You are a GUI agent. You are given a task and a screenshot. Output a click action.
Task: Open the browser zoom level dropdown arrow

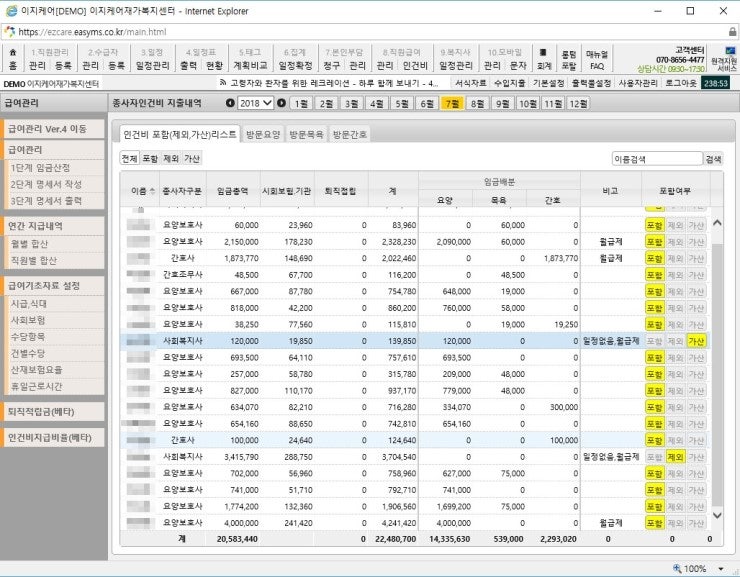point(721,569)
